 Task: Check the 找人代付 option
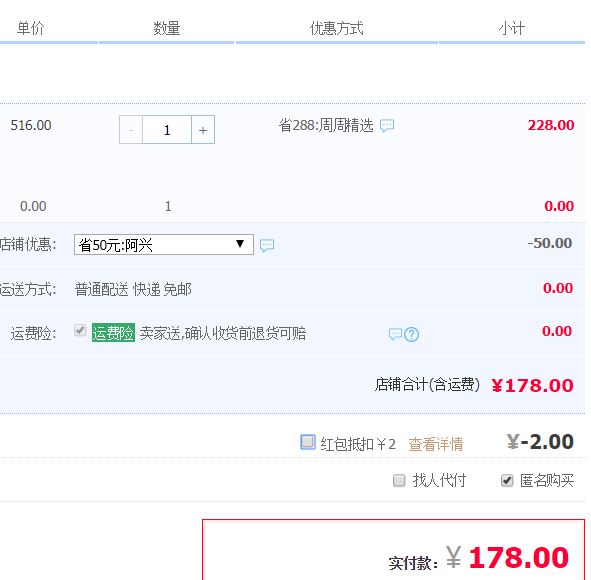[399, 481]
